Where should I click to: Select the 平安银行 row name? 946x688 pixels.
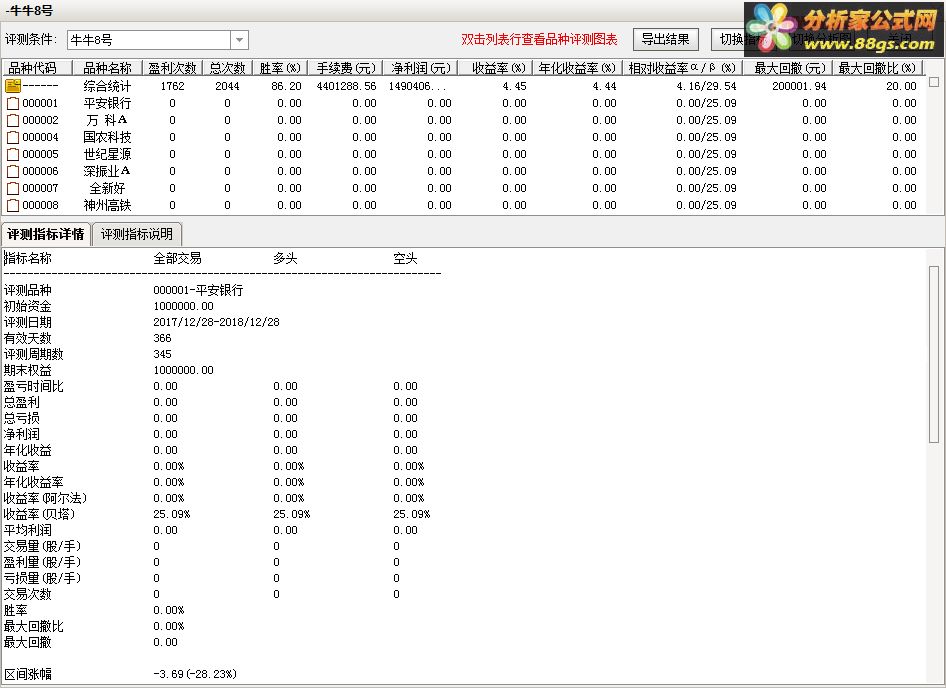[107, 103]
